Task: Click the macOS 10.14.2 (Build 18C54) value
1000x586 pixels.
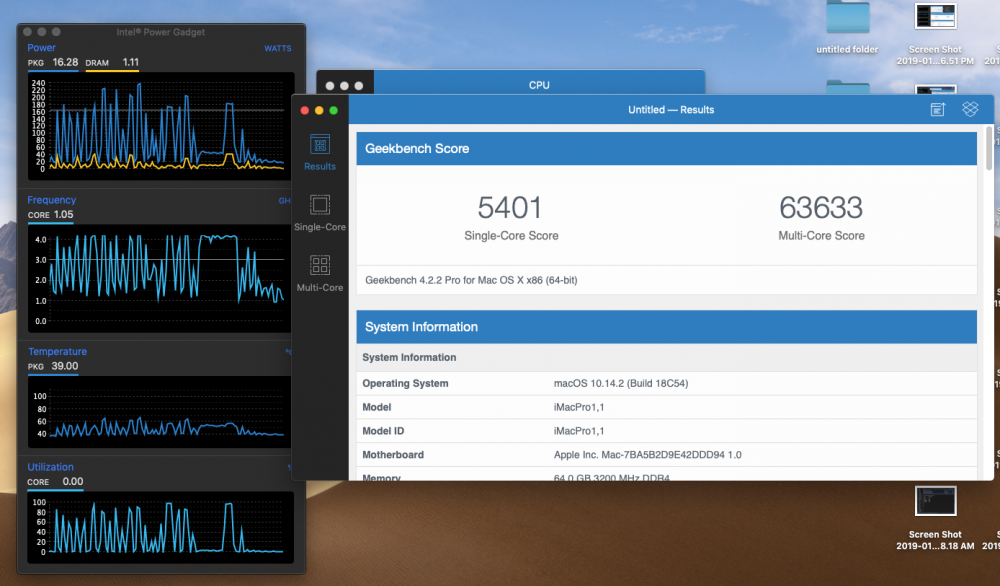Action: point(621,383)
